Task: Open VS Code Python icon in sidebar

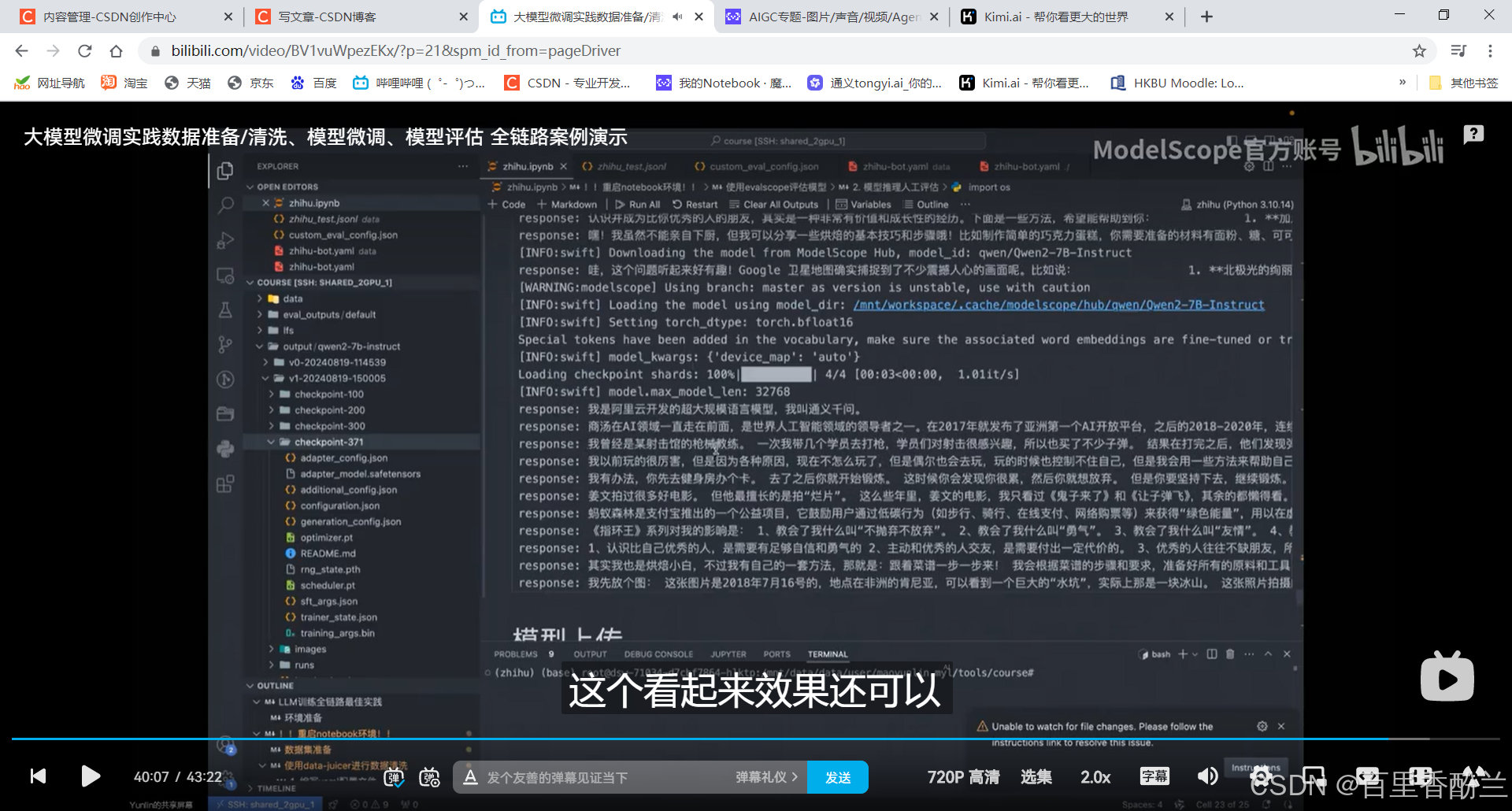Action: point(225,449)
